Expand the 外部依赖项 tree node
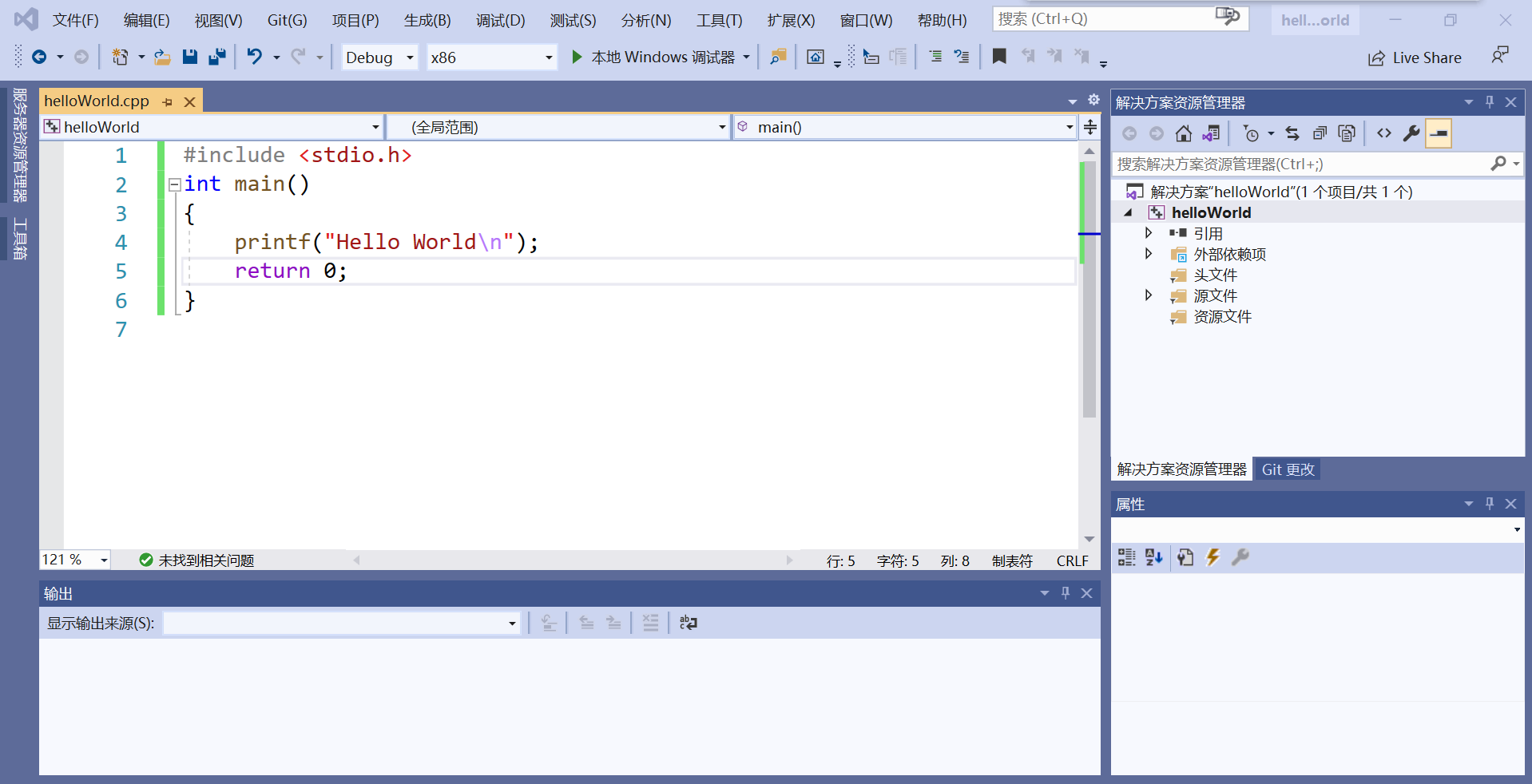 1149,254
